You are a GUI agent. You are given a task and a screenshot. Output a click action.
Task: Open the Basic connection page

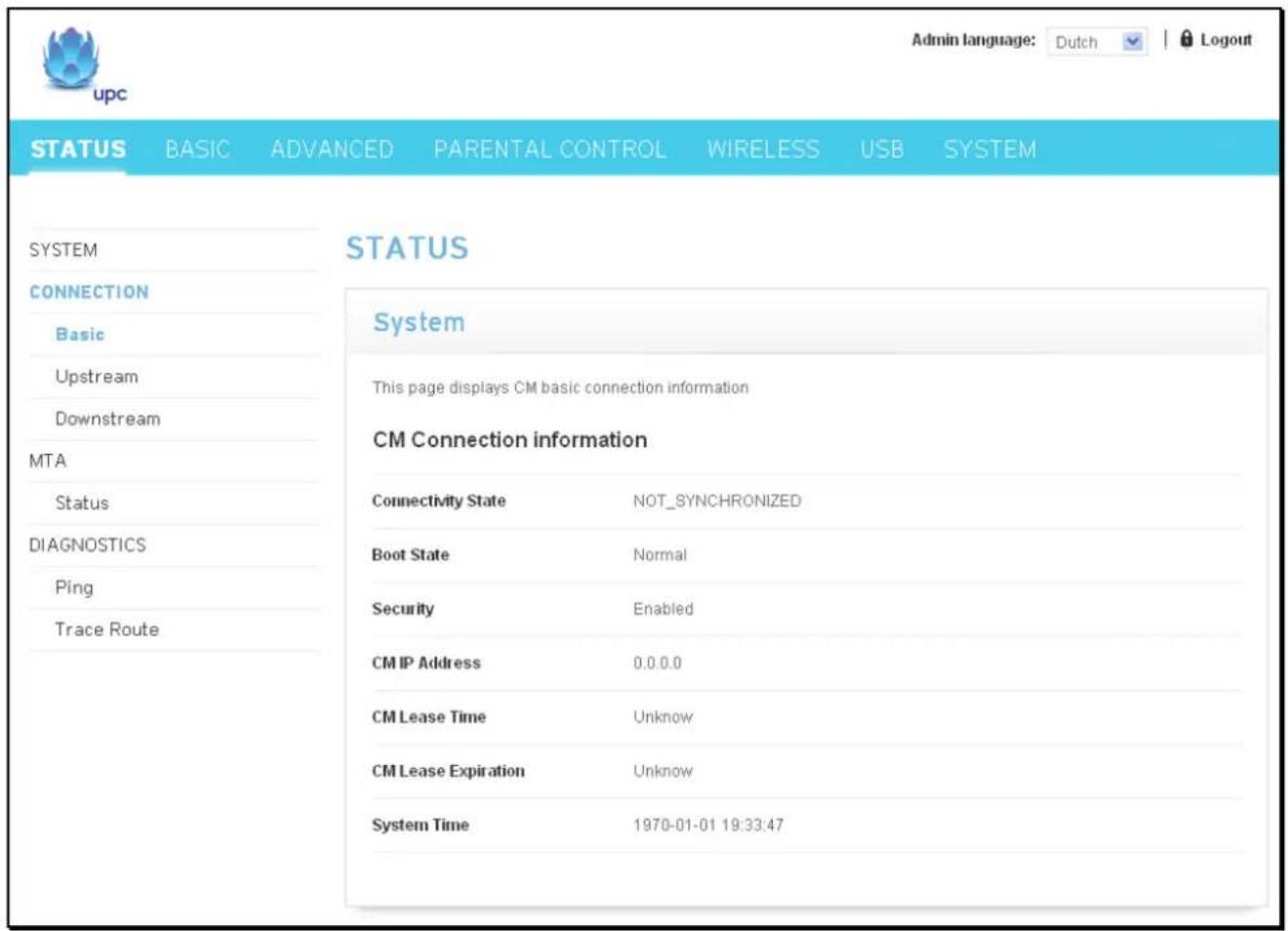(80, 334)
